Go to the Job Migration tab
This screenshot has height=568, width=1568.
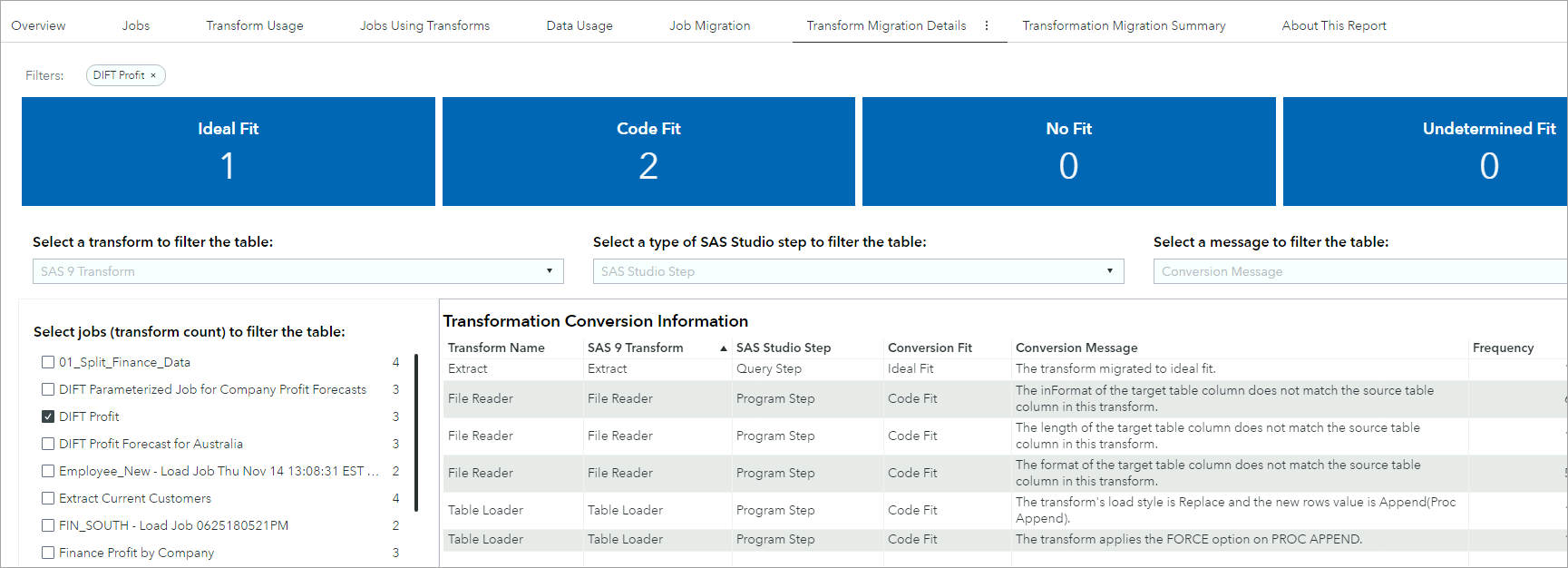(x=709, y=25)
